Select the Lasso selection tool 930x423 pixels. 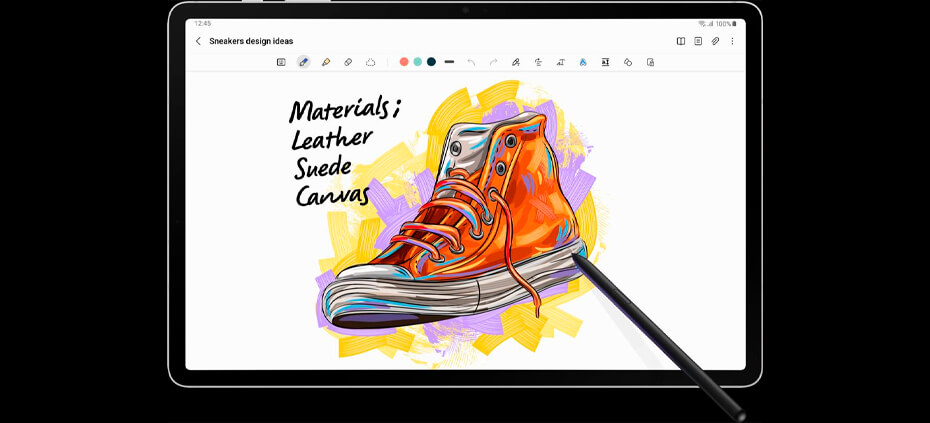[371, 62]
